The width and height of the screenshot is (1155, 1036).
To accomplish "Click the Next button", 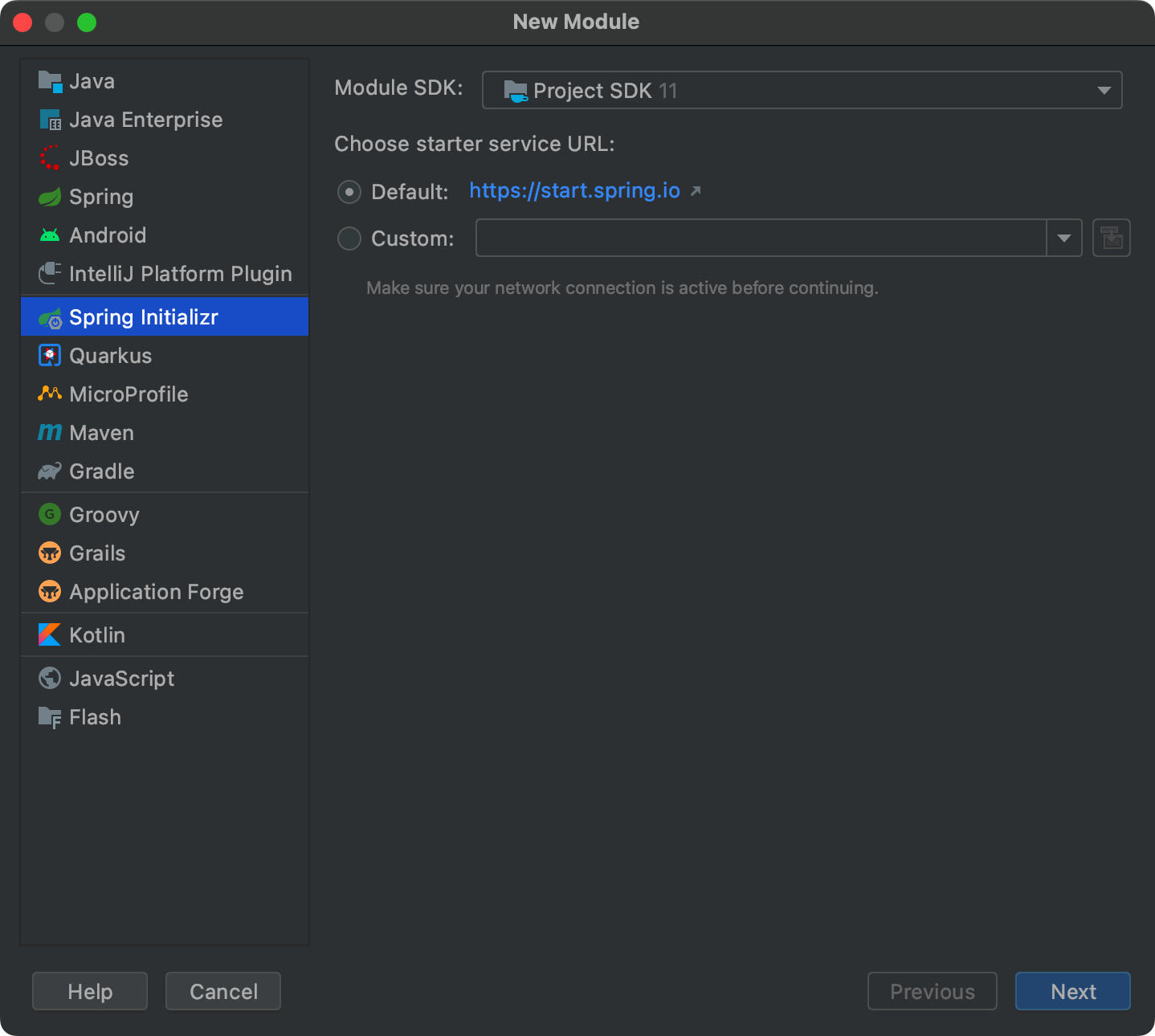I will pos(1073,991).
